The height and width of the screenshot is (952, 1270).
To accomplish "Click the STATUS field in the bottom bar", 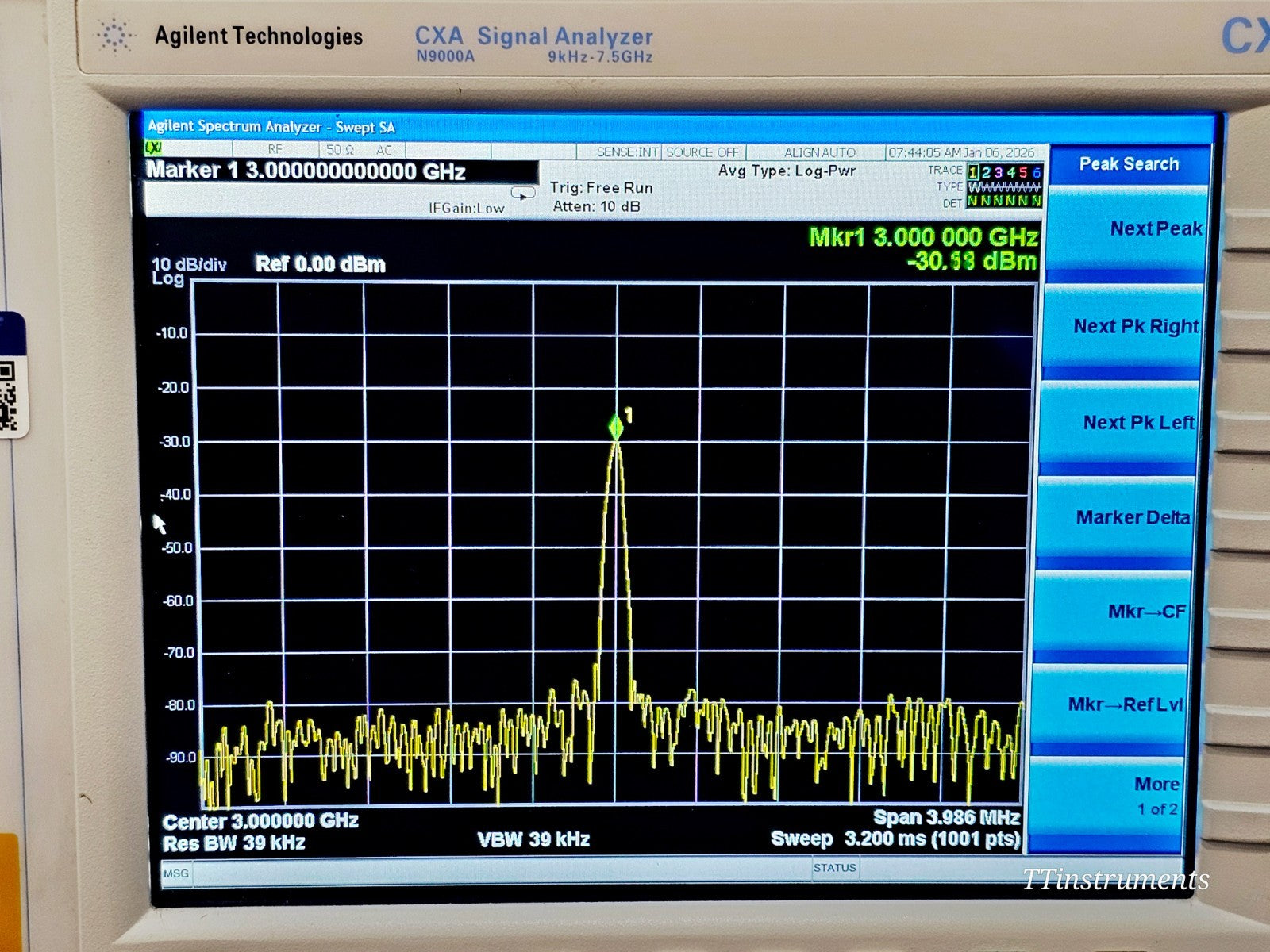I will pyautogui.click(x=835, y=869).
